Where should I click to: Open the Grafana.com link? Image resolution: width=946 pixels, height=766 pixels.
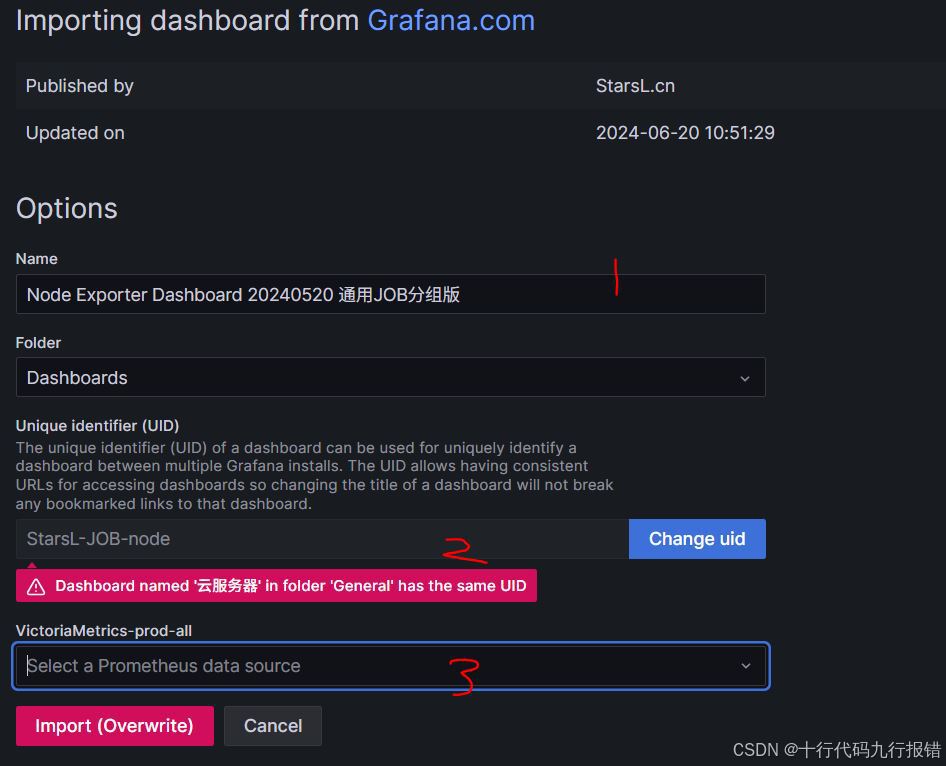[451, 21]
